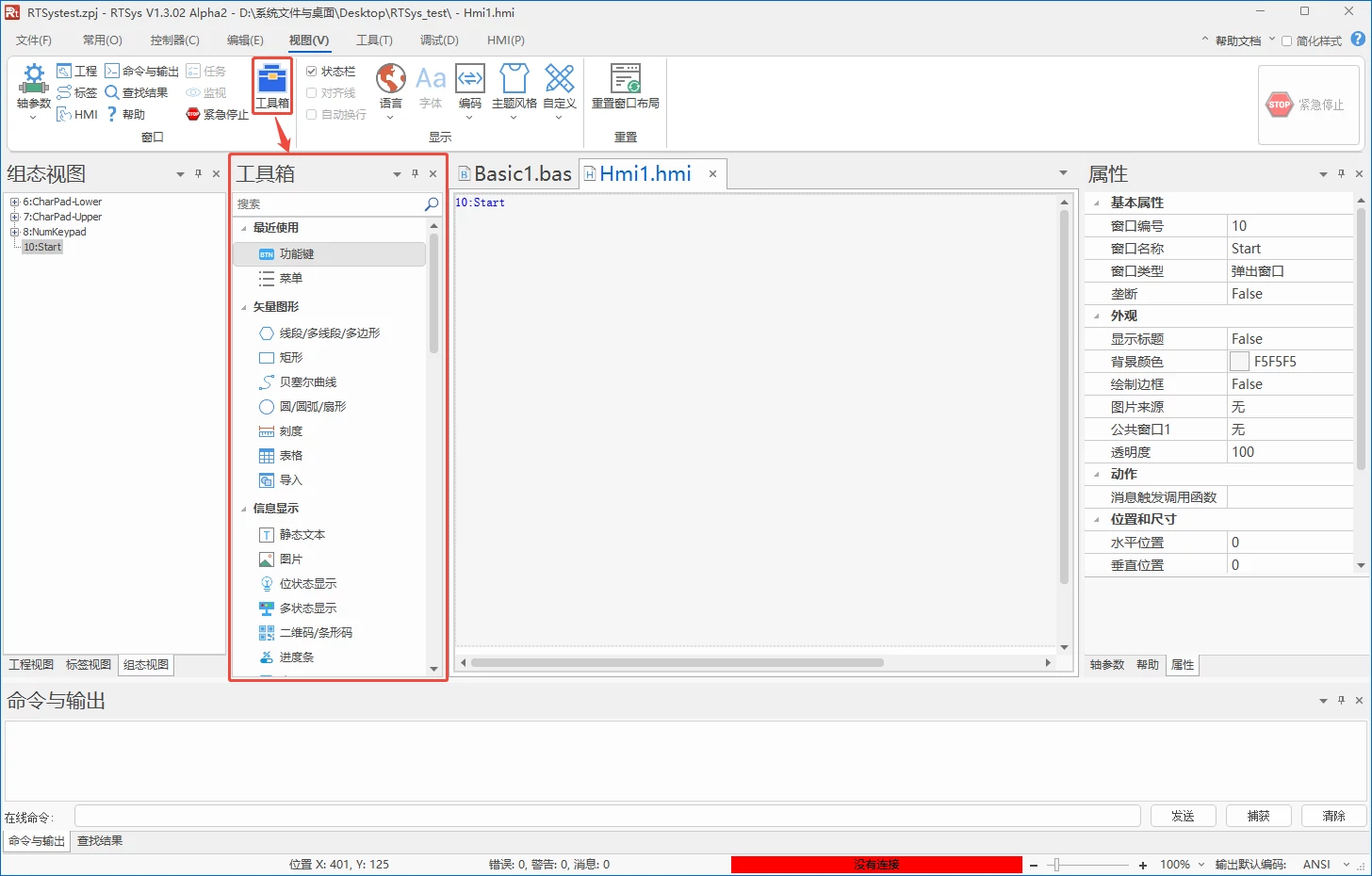Screen dimensions: 1372x876
Task: Click the 清除 clear button
Action: [1333, 816]
